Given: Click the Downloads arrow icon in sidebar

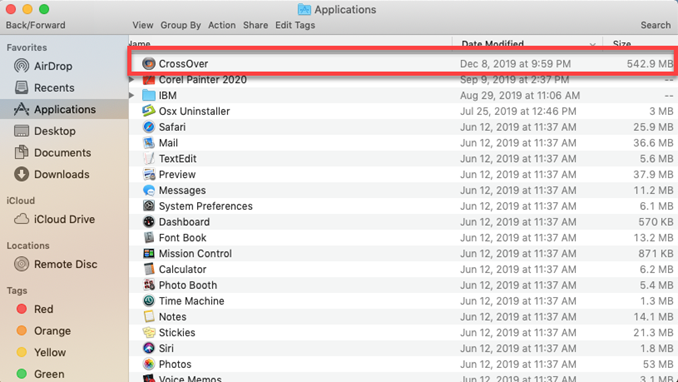Looking at the screenshot, I should click(x=21, y=174).
